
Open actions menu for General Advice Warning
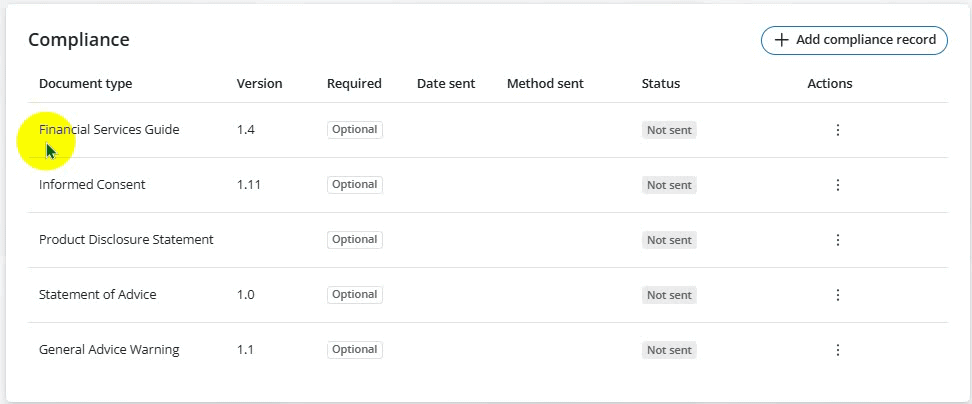(837, 350)
